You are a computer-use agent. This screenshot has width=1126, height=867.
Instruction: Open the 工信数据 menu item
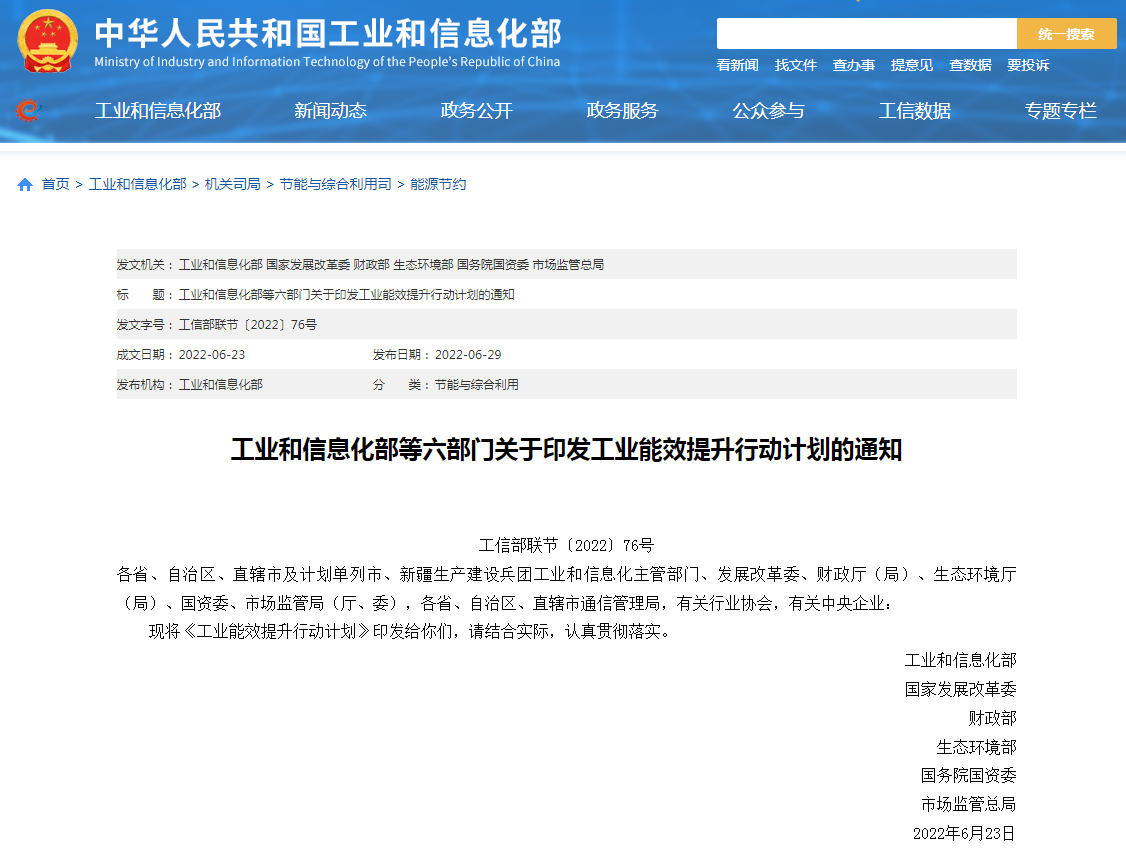915,111
